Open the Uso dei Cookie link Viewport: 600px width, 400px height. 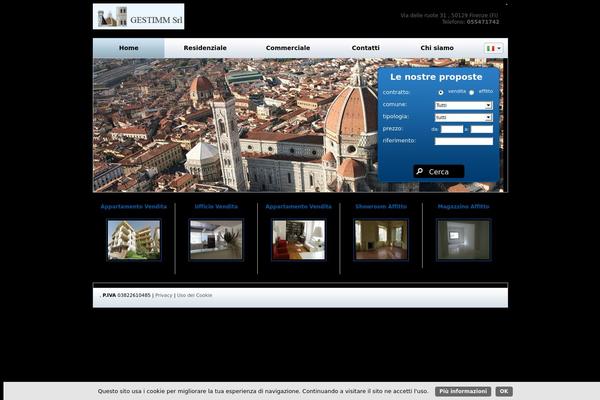coord(194,295)
